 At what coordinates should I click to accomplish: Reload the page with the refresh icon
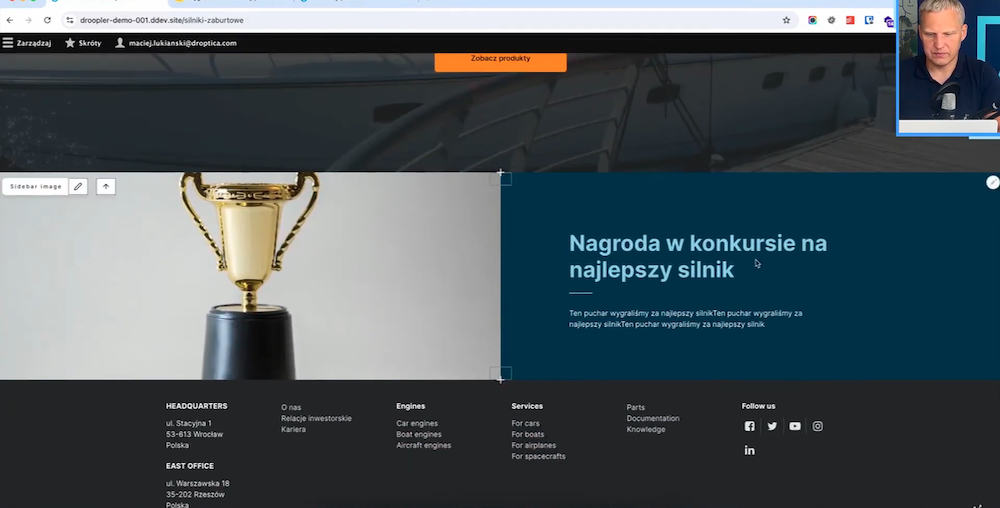coord(47,20)
